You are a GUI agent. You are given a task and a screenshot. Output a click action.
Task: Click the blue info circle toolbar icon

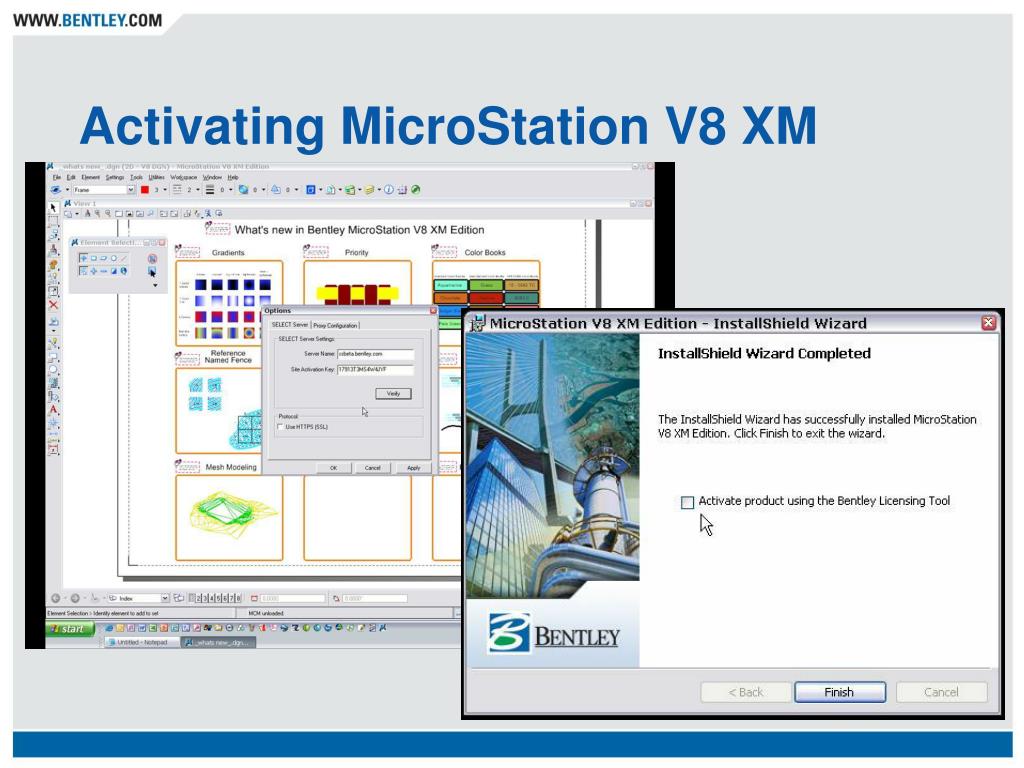click(x=389, y=189)
